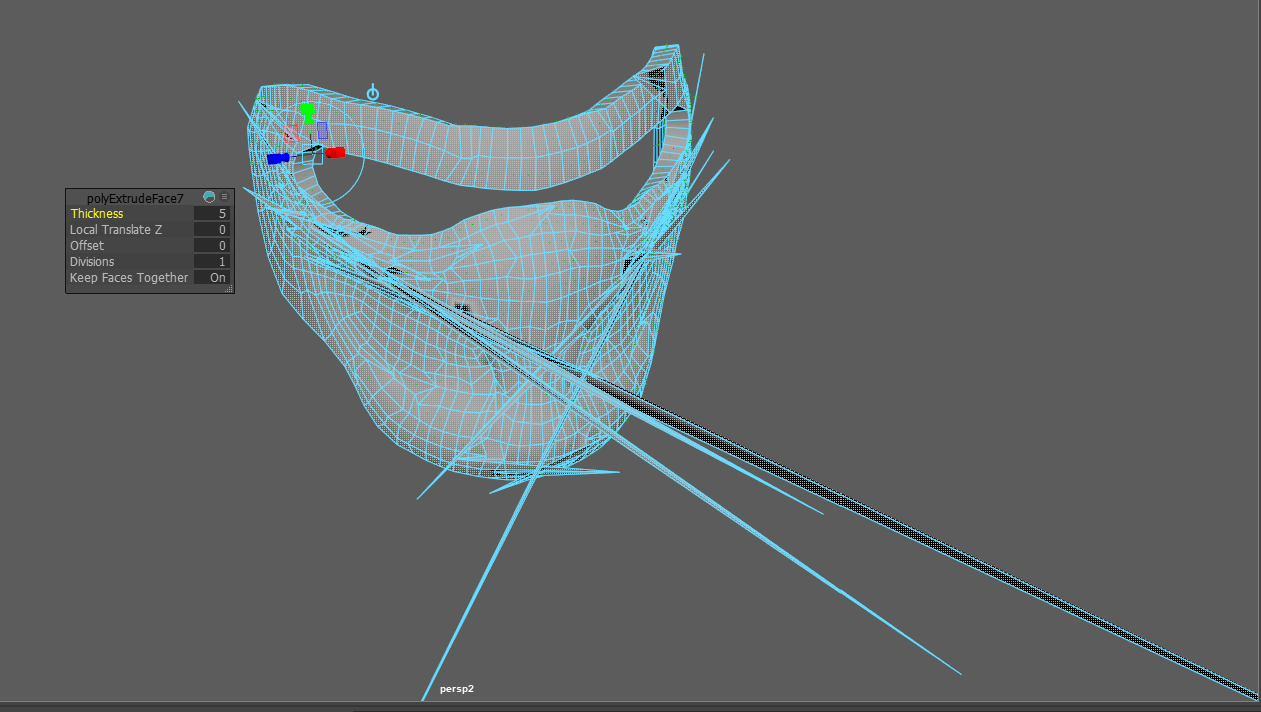Click the persp2 camera label
This screenshot has width=1261, height=712.
[x=458, y=689]
